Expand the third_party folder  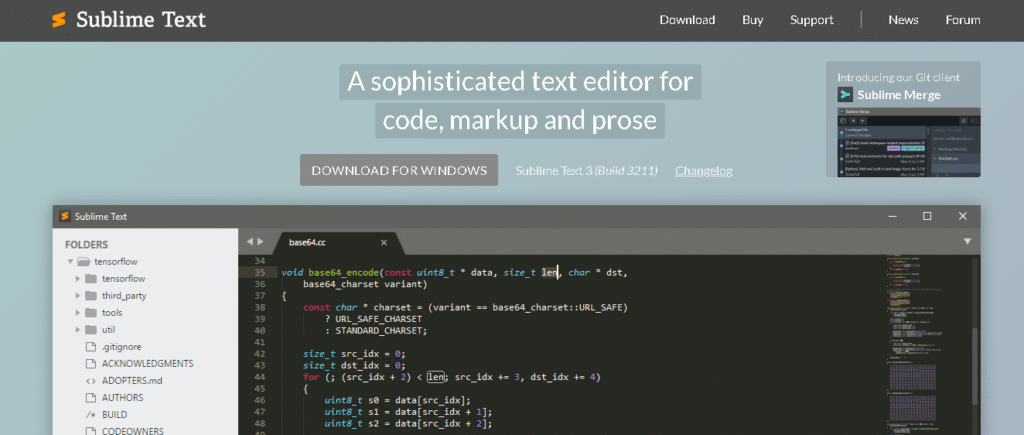(x=78, y=296)
